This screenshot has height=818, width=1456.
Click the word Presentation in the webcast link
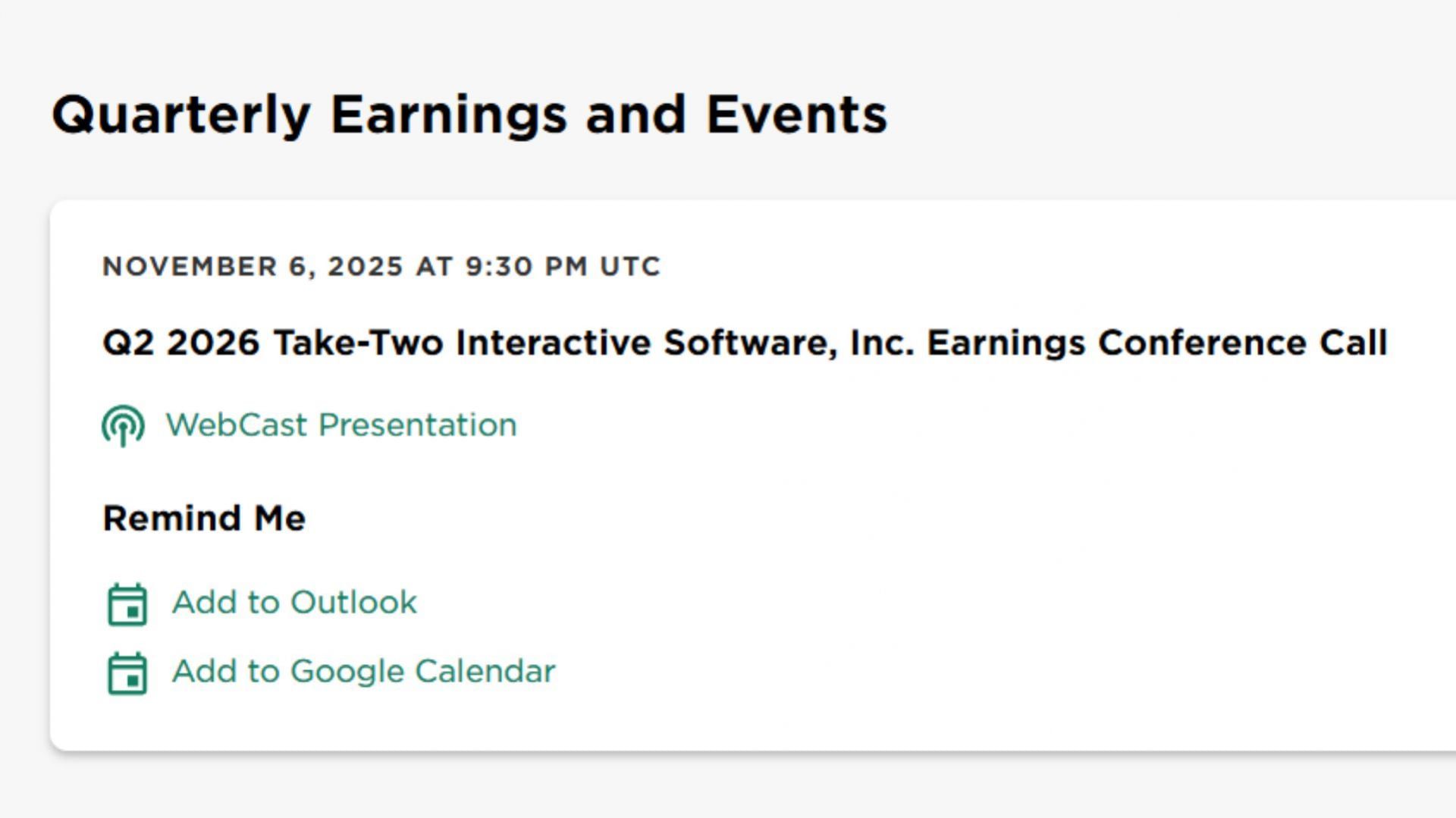[418, 425]
